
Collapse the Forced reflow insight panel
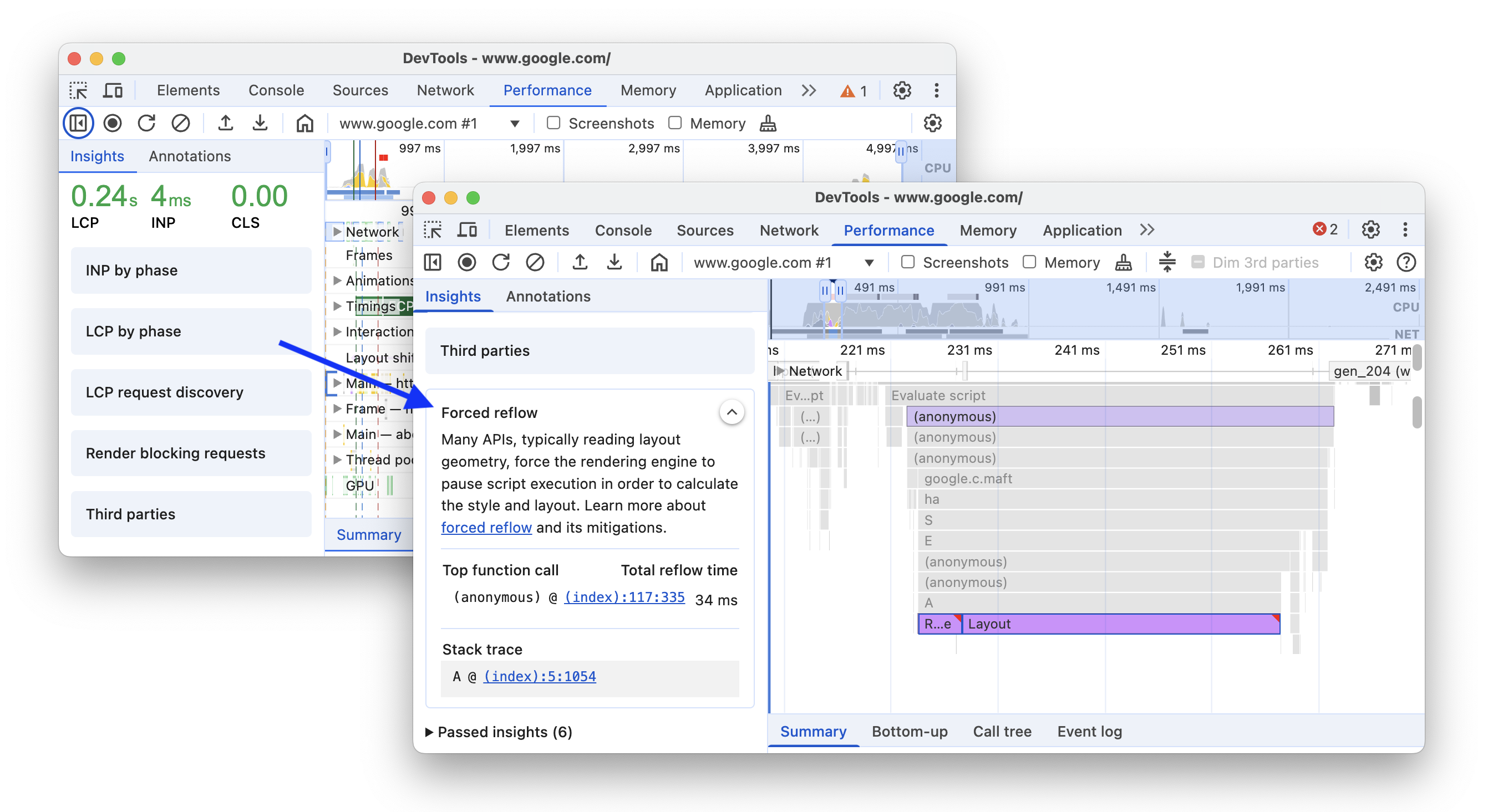732,412
